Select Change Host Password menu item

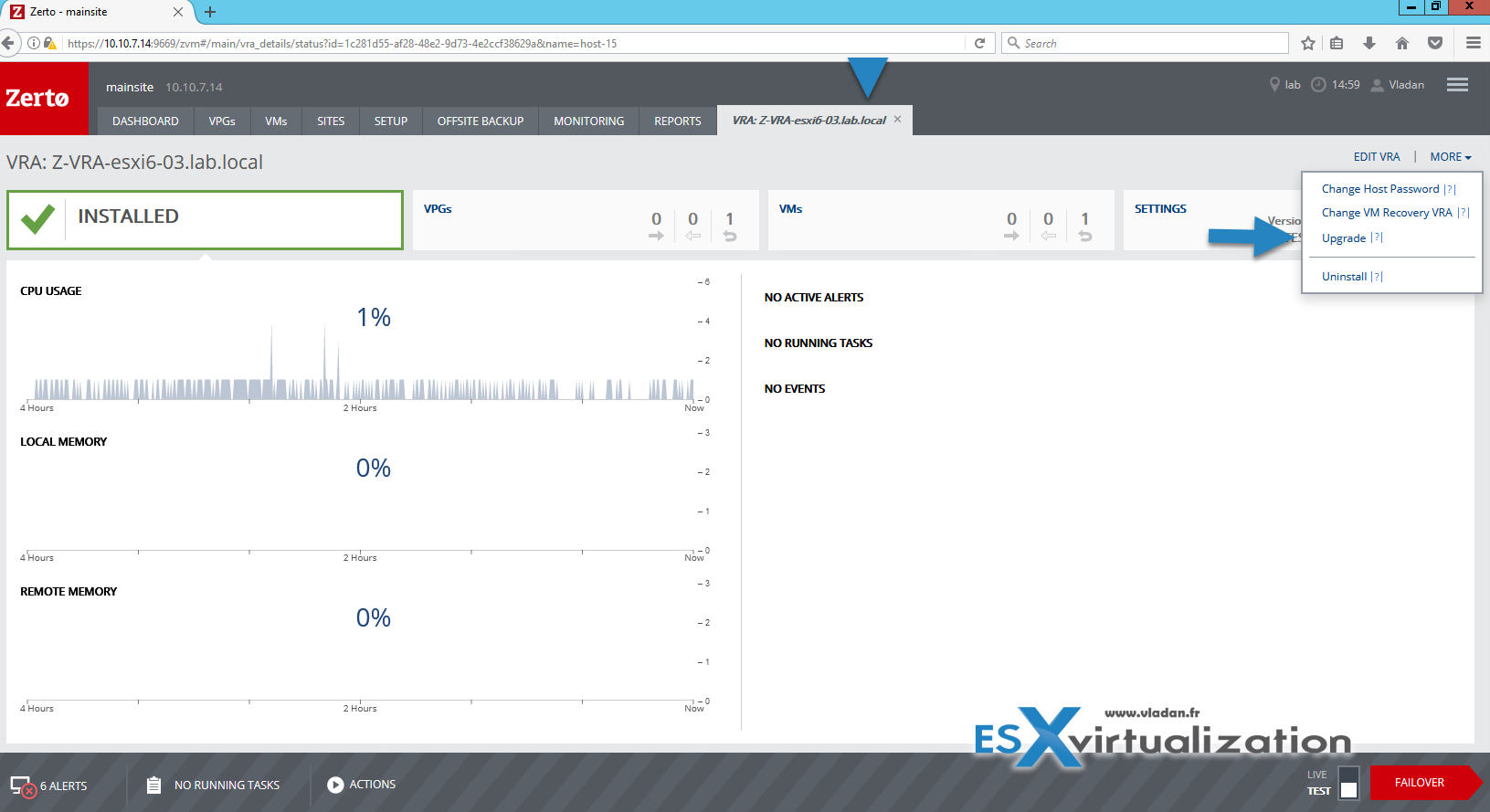click(1380, 189)
